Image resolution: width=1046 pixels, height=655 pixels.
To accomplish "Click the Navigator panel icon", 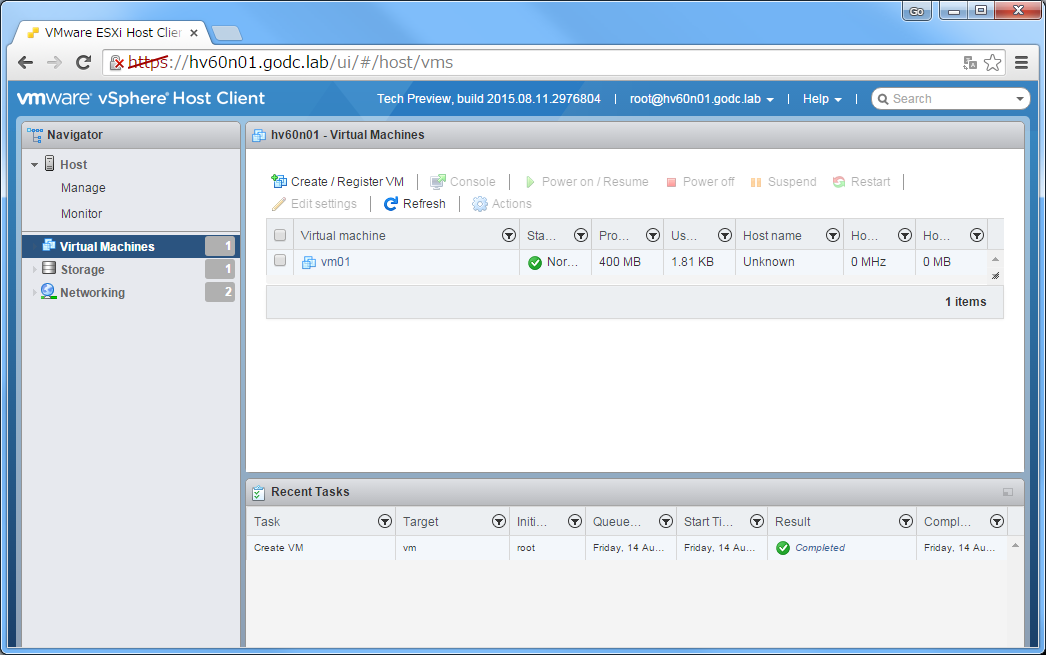I will click(35, 135).
